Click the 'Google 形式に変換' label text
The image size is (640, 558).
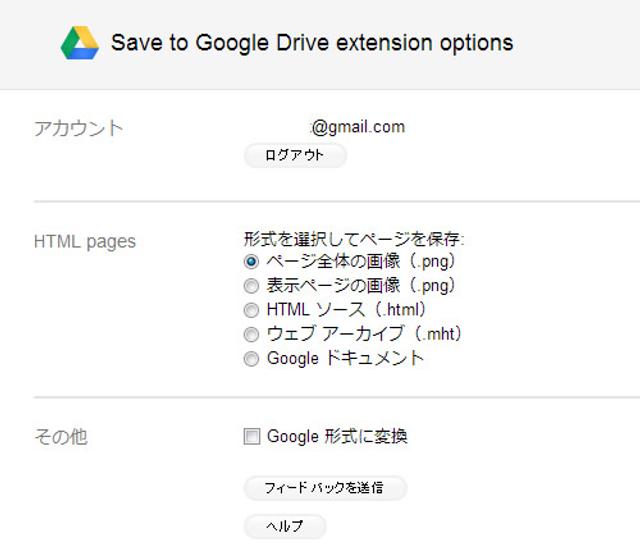pyautogui.click(x=337, y=436)
